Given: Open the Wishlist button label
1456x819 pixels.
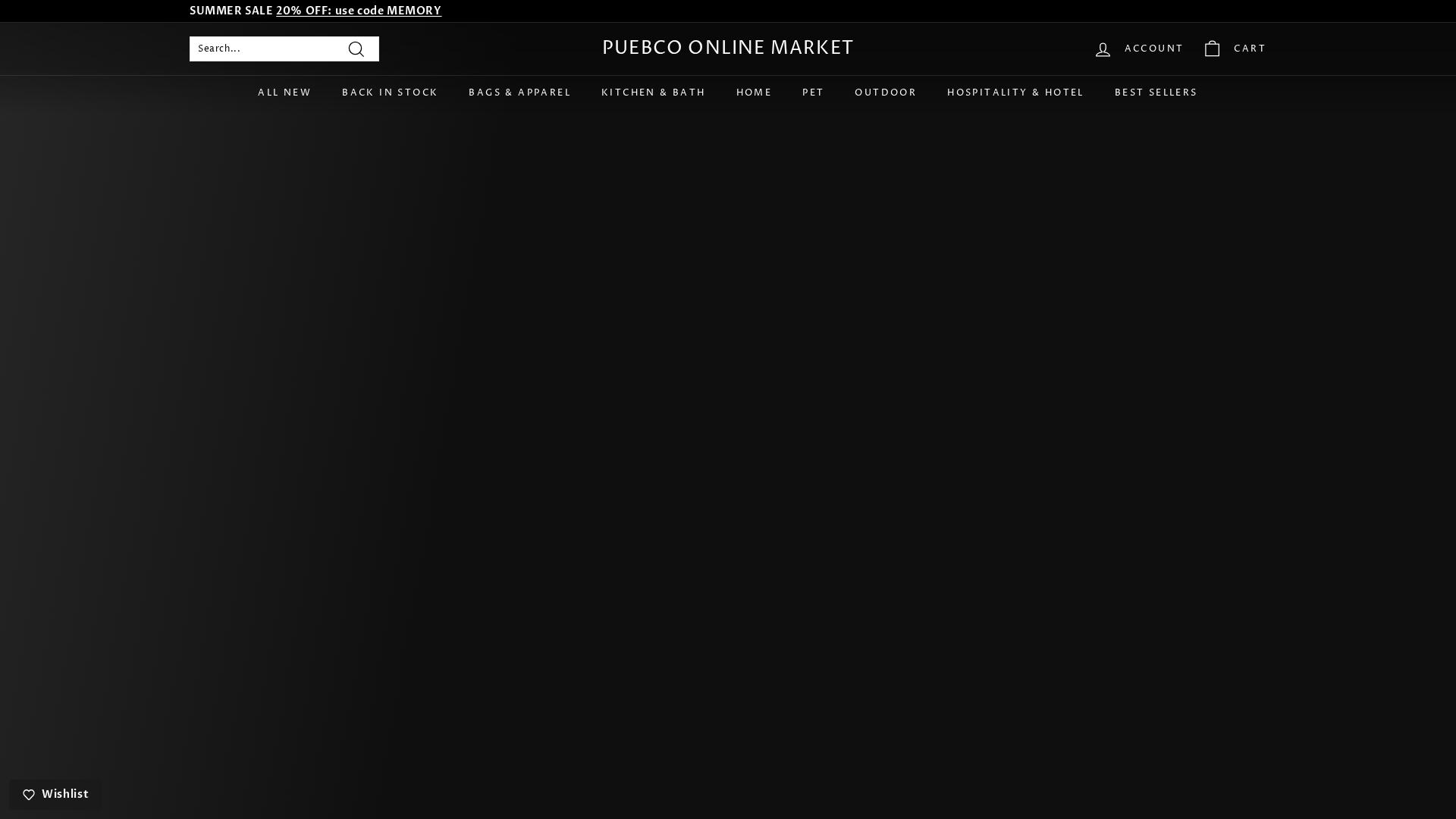Looking at the screenshot, I should click(65, 795).
